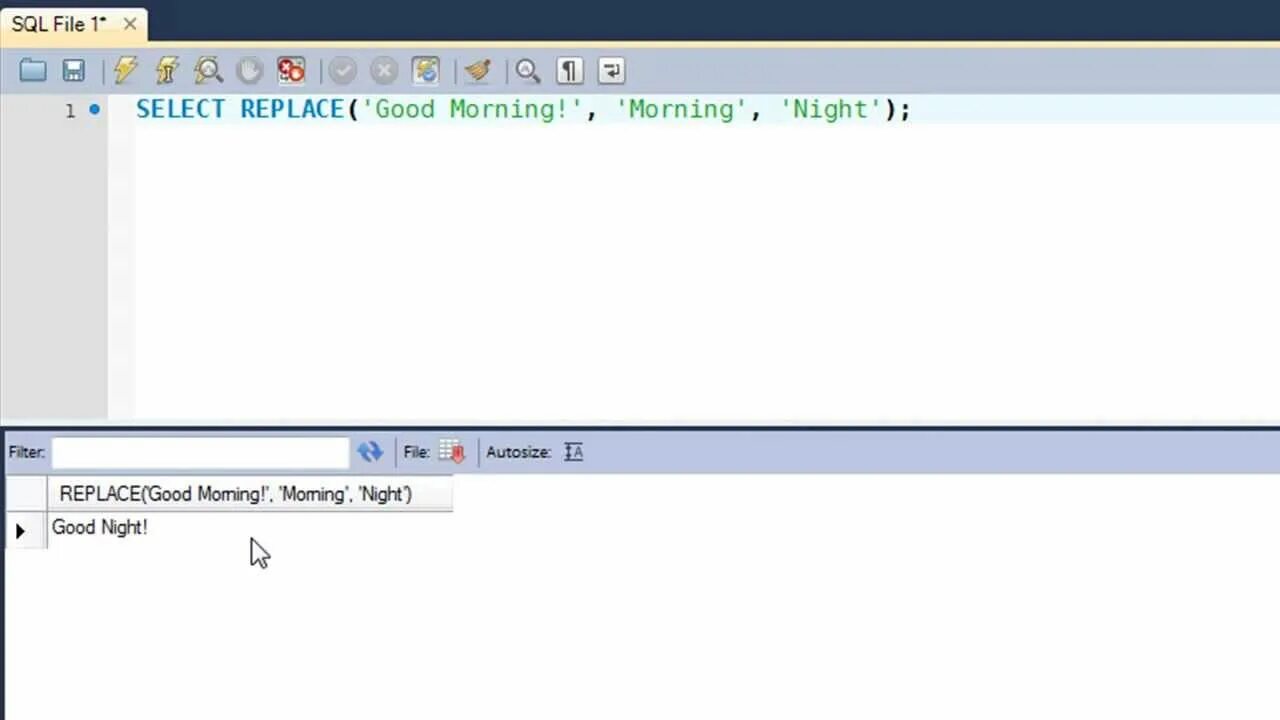Viewport: 1280px width, 720px height.
Task: Click into the result Filter field
Action: click(x=200, y=452)
